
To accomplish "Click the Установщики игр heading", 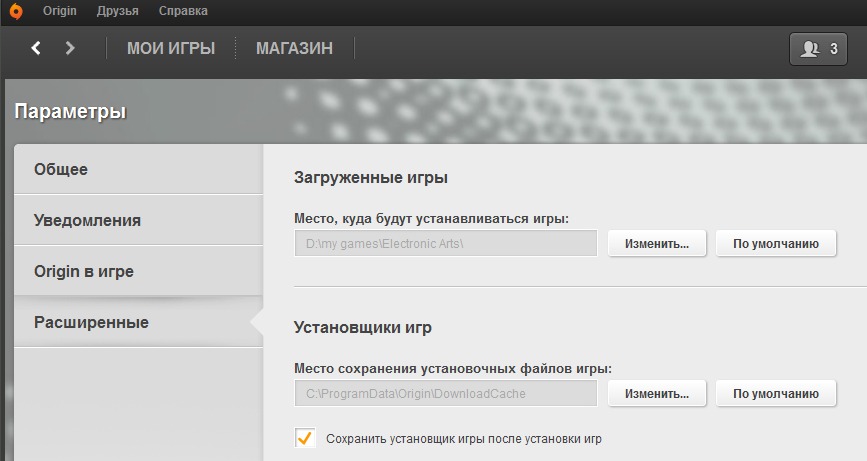I will pyautogui.click(x=362, y=327).
